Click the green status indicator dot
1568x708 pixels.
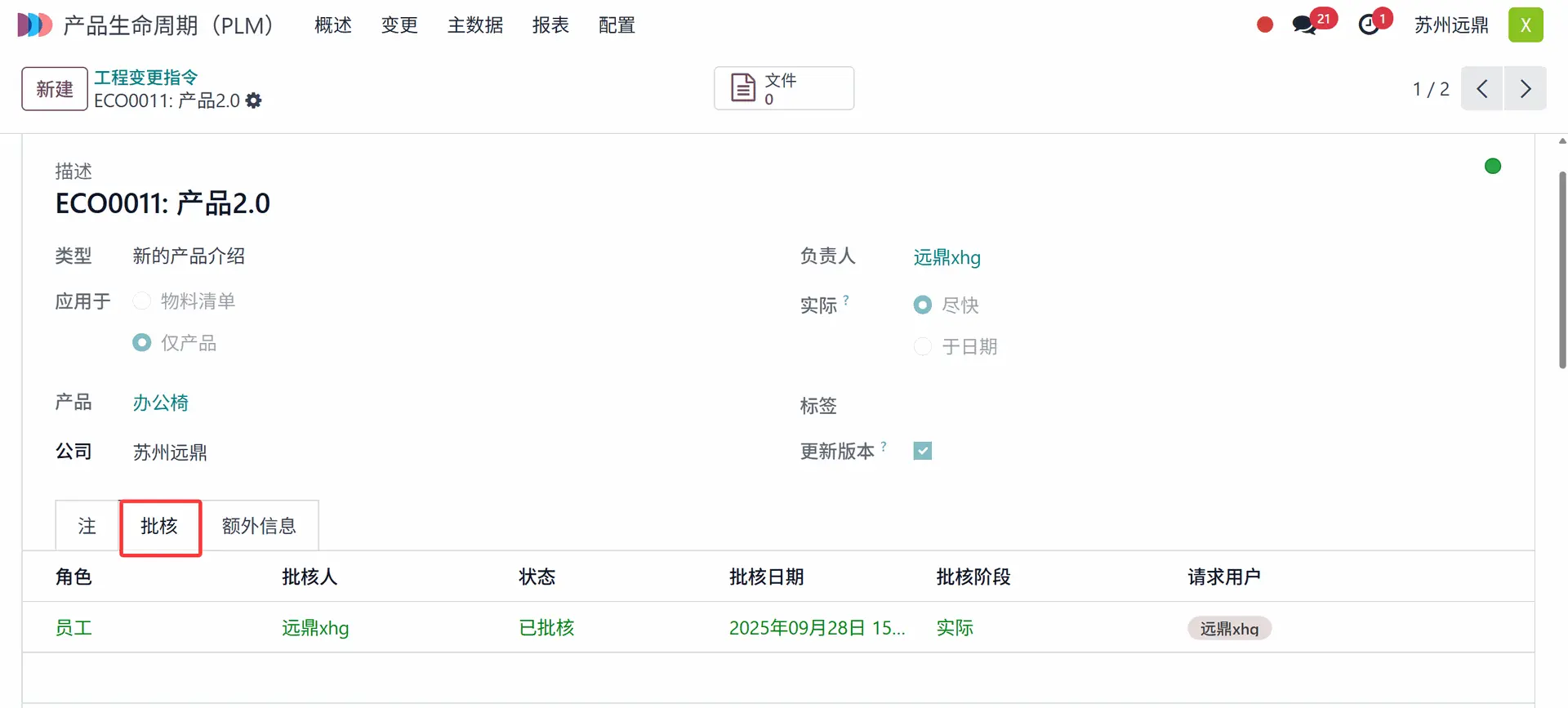1492,167
